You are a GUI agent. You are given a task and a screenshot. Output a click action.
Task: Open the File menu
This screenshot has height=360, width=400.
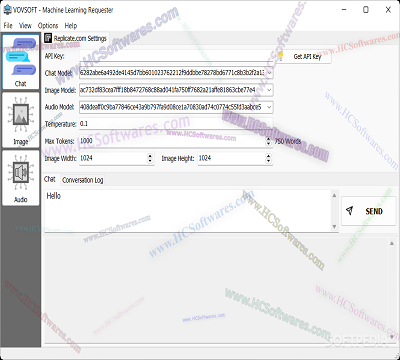[x=8, y=26]
